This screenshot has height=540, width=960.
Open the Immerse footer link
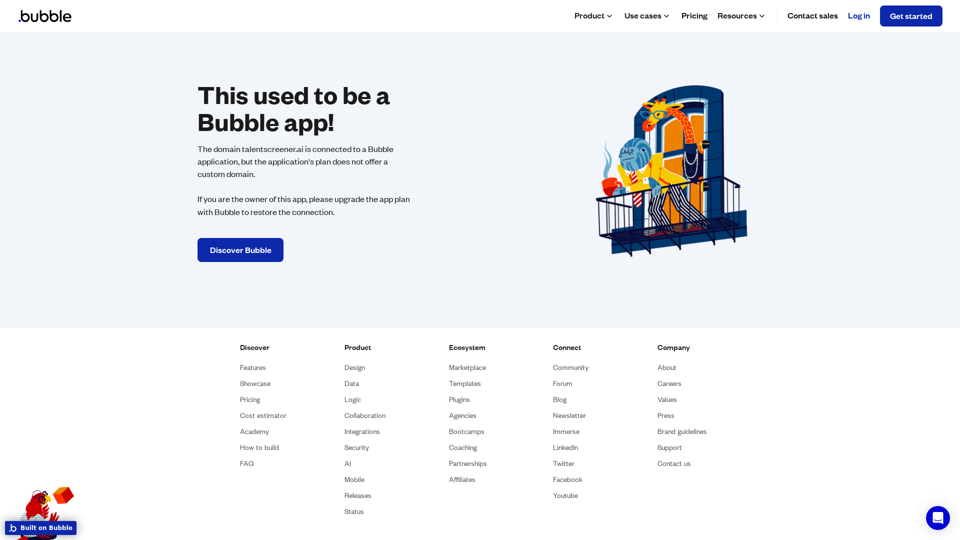point(566,431)
